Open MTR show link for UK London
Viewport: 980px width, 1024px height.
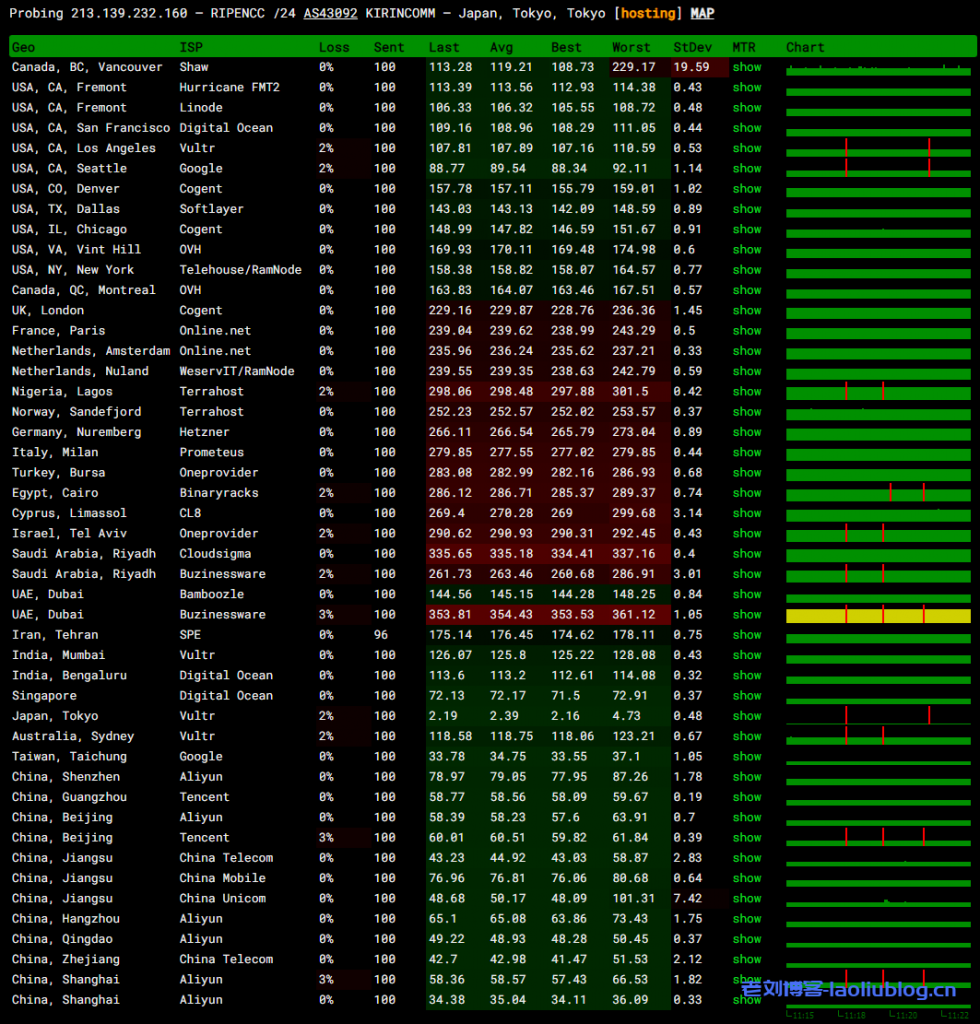coord(746,311)
